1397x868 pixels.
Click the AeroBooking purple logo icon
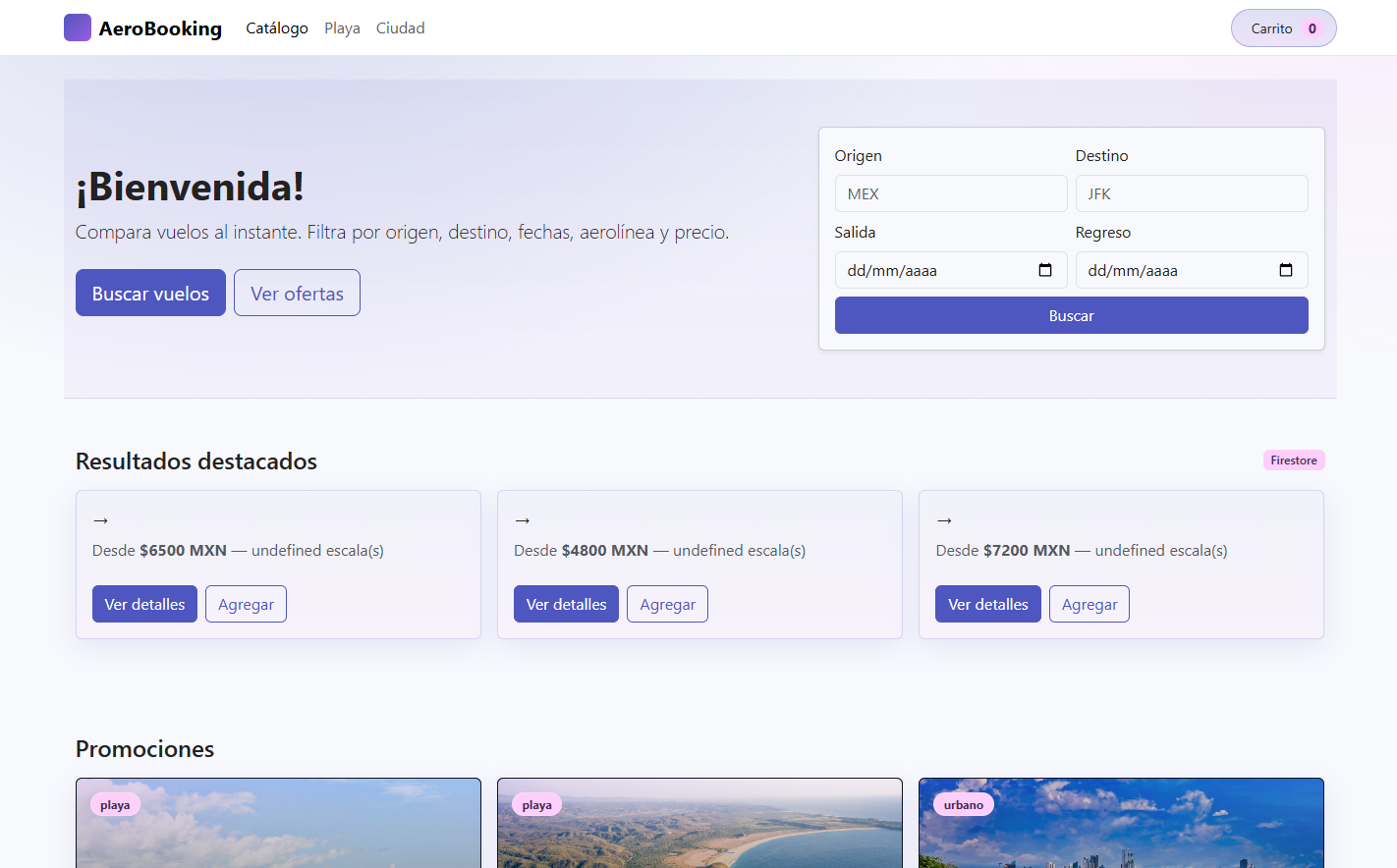click(x=78, y=27)
